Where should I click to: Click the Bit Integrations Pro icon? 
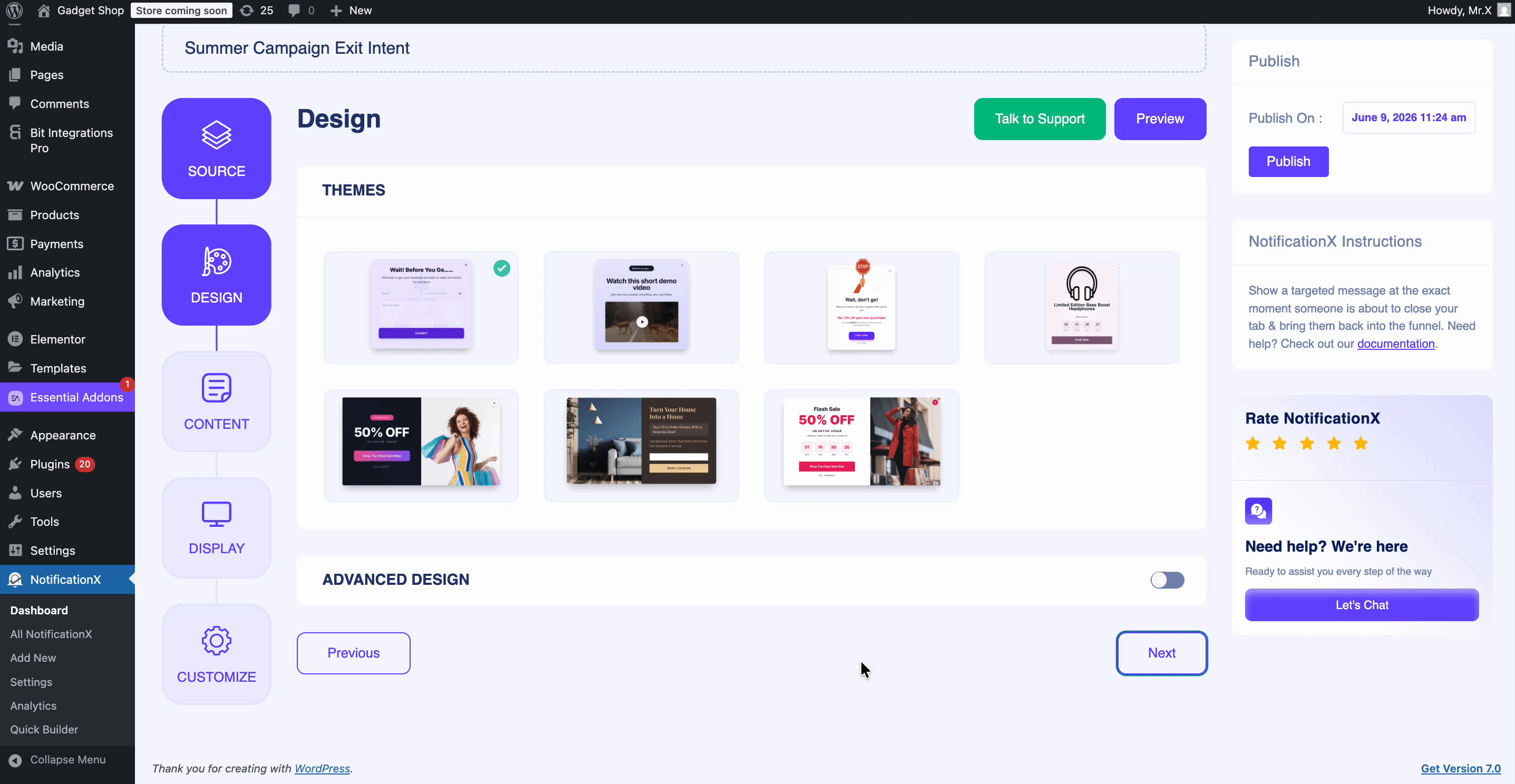coord(15,133)
